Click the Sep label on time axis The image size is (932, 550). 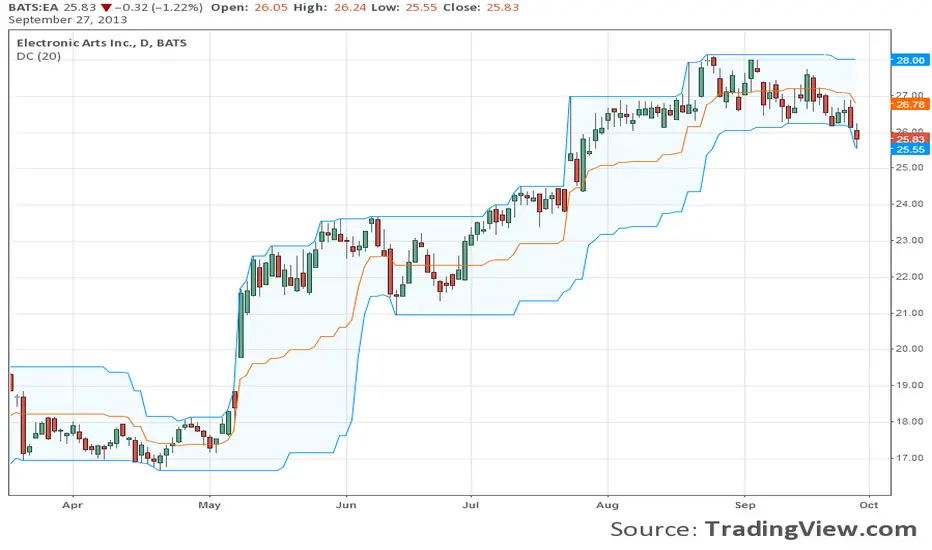tap(745, 505)
